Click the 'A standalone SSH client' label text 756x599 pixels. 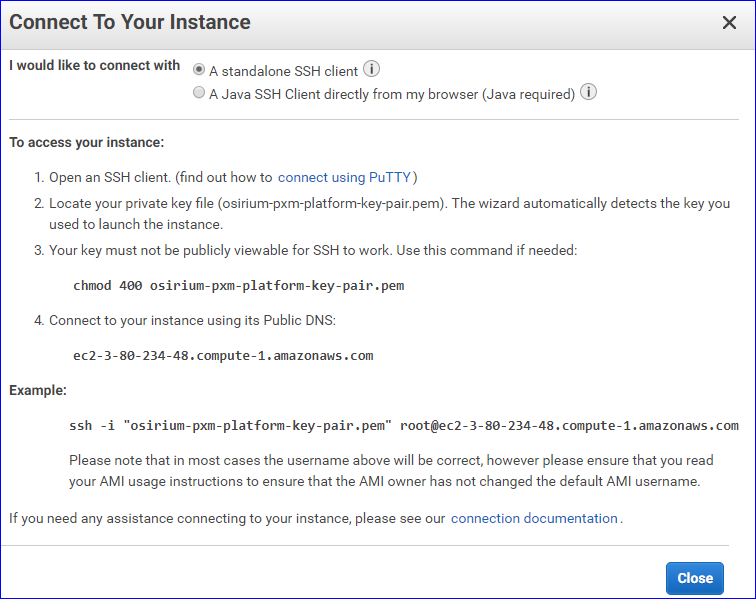coord(283,70)
